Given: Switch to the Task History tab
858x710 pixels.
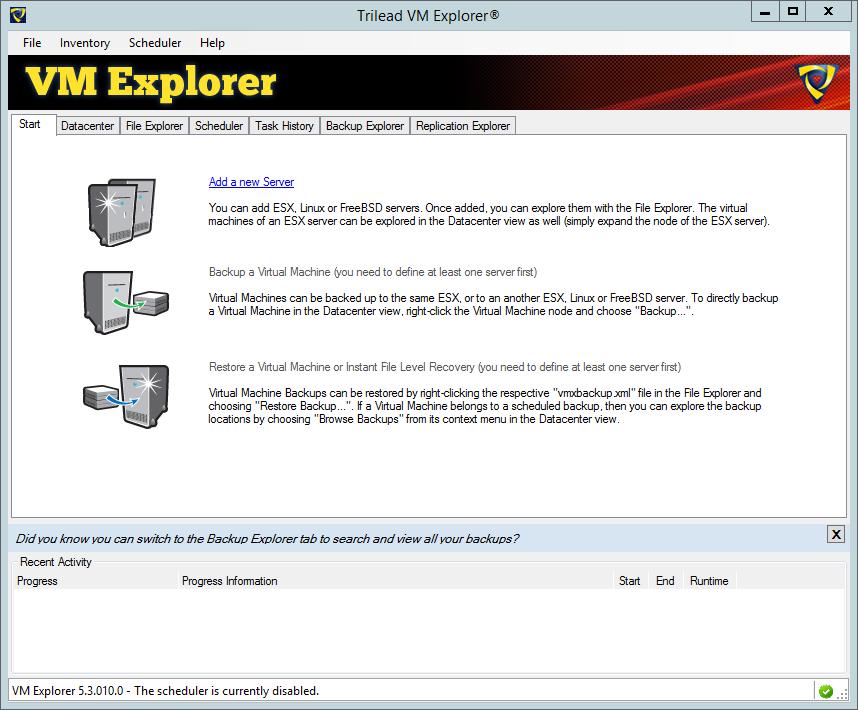Looking at the screenshot, I should [285, 126].
